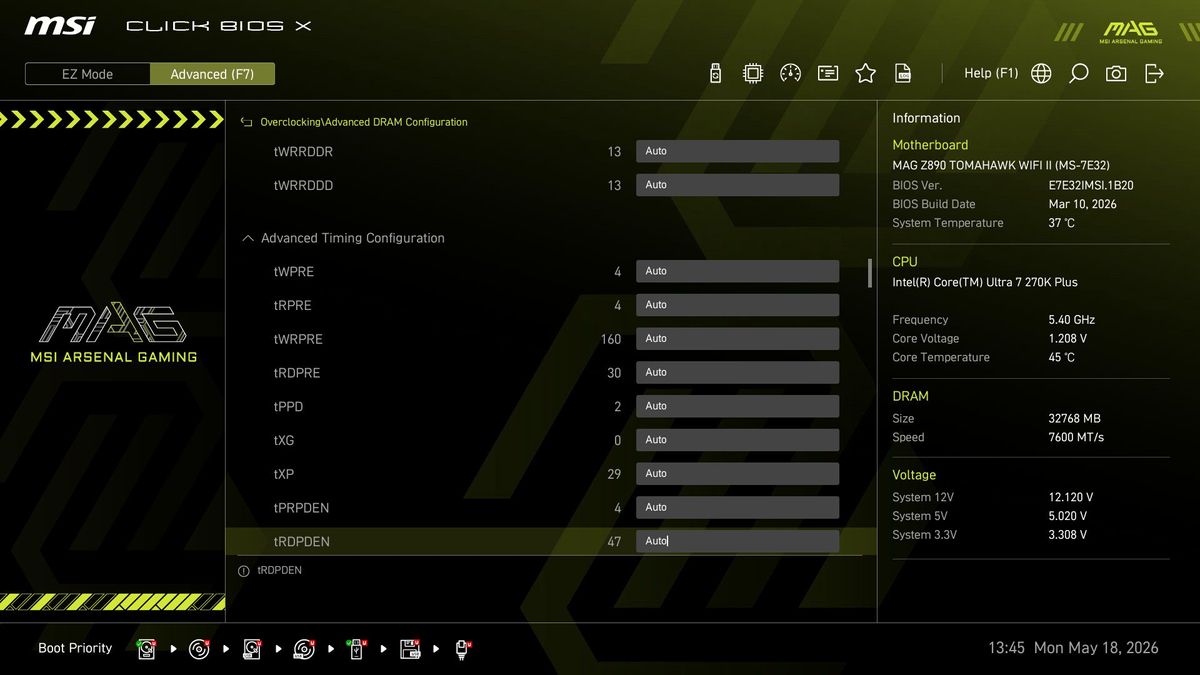The image size is (1200, 675).
Task: Select the USB hard disk boot device
Action: click(252, 649)
